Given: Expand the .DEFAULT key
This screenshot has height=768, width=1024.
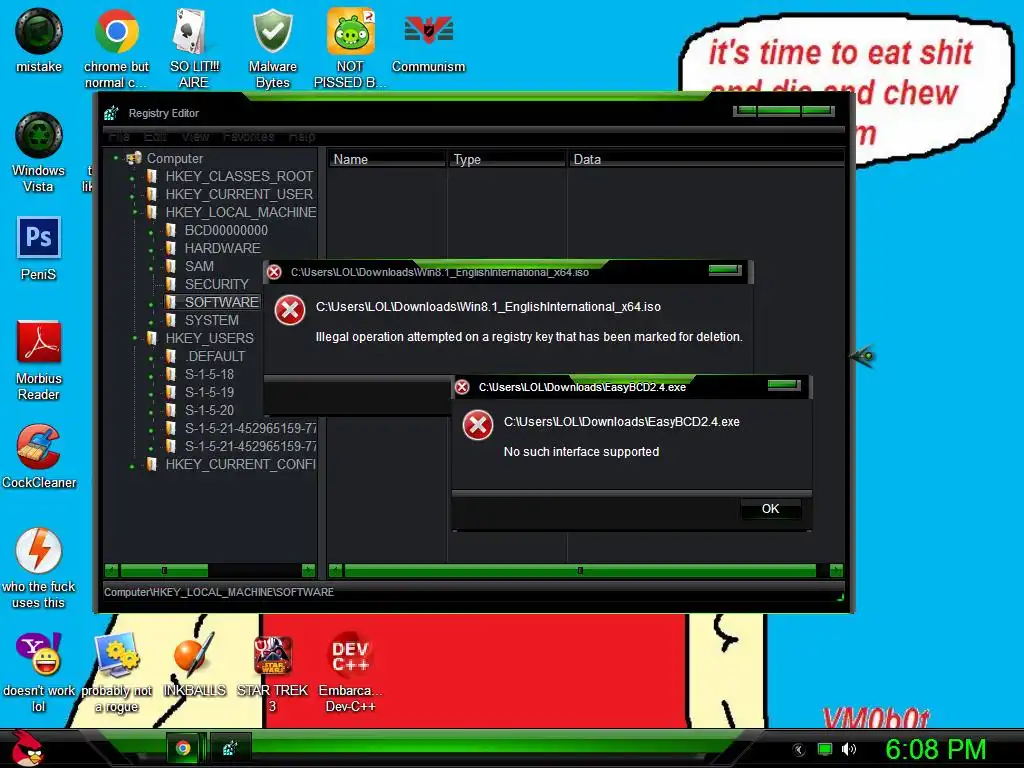Looking at the screenshot, I should (152, 357).
